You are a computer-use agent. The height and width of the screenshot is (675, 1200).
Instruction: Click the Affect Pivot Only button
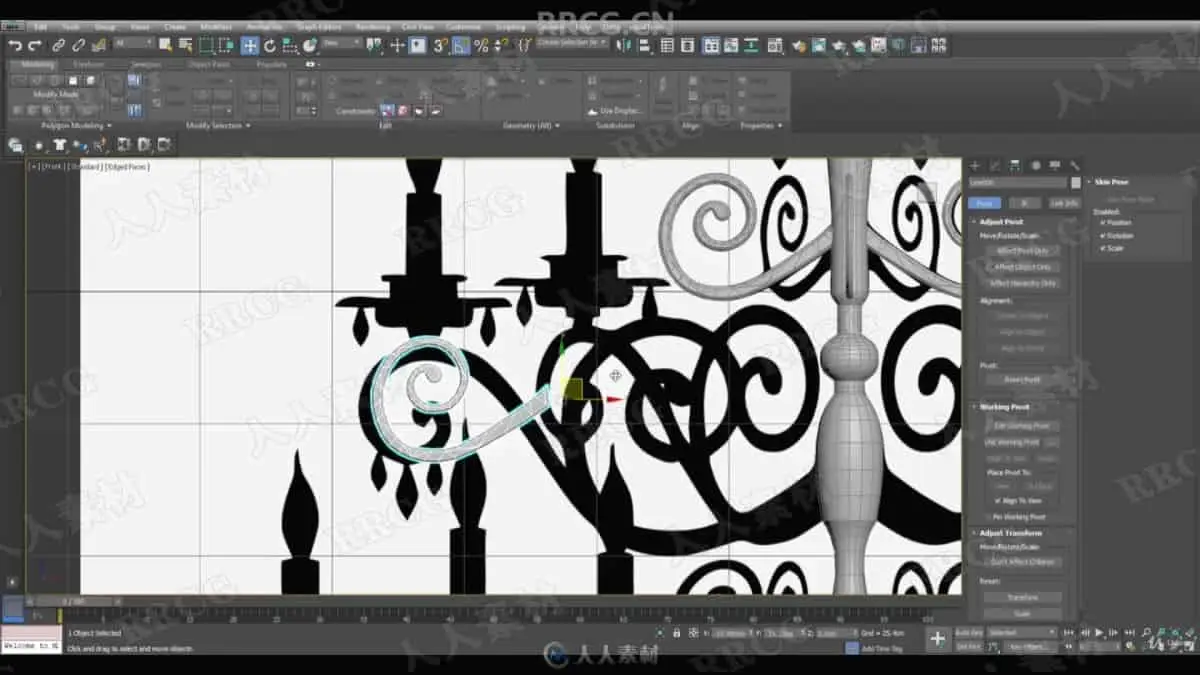[x=1022, y=251]
